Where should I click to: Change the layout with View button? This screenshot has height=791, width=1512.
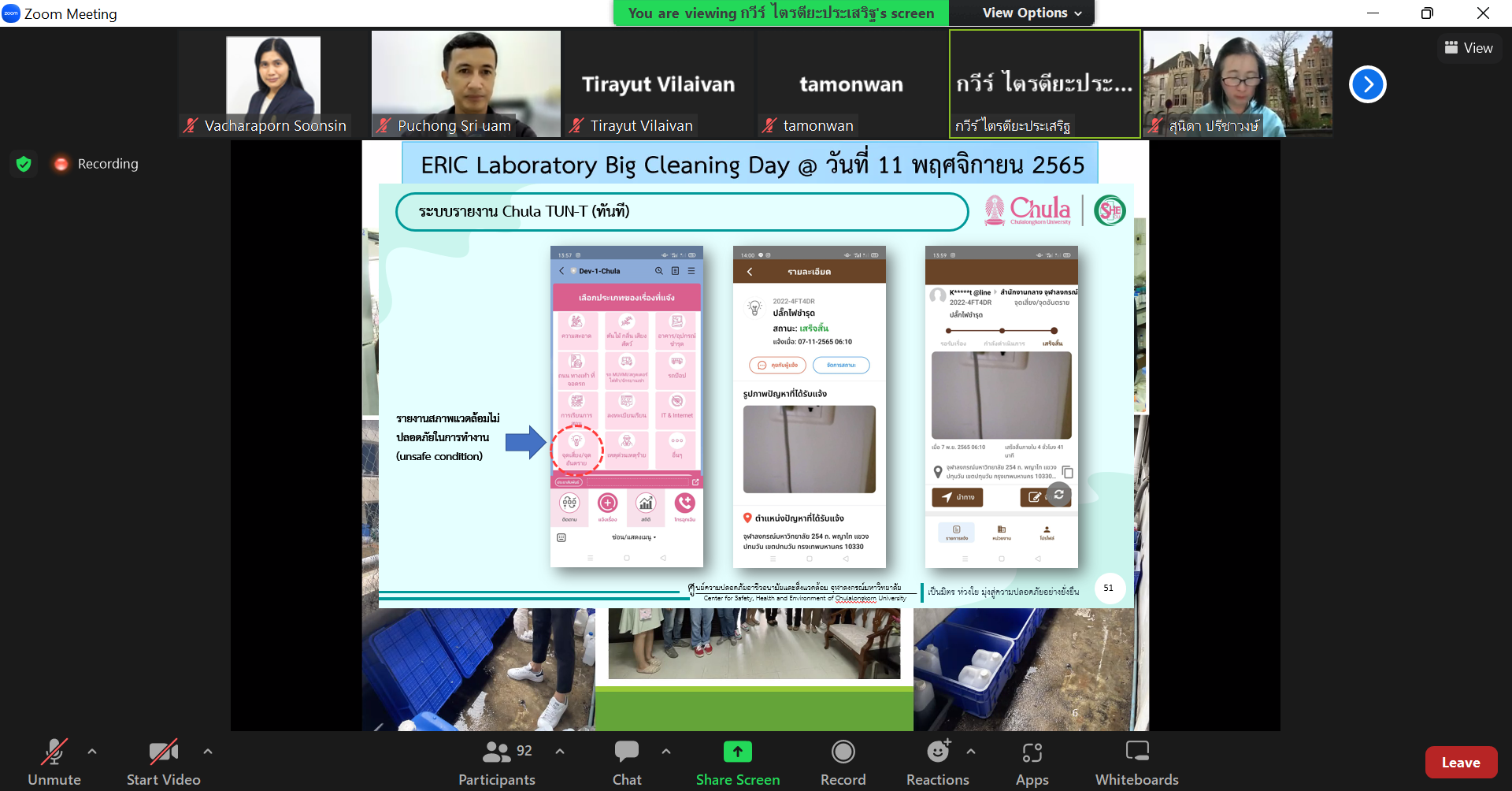pyautogui.click(x=1469, y=48)
